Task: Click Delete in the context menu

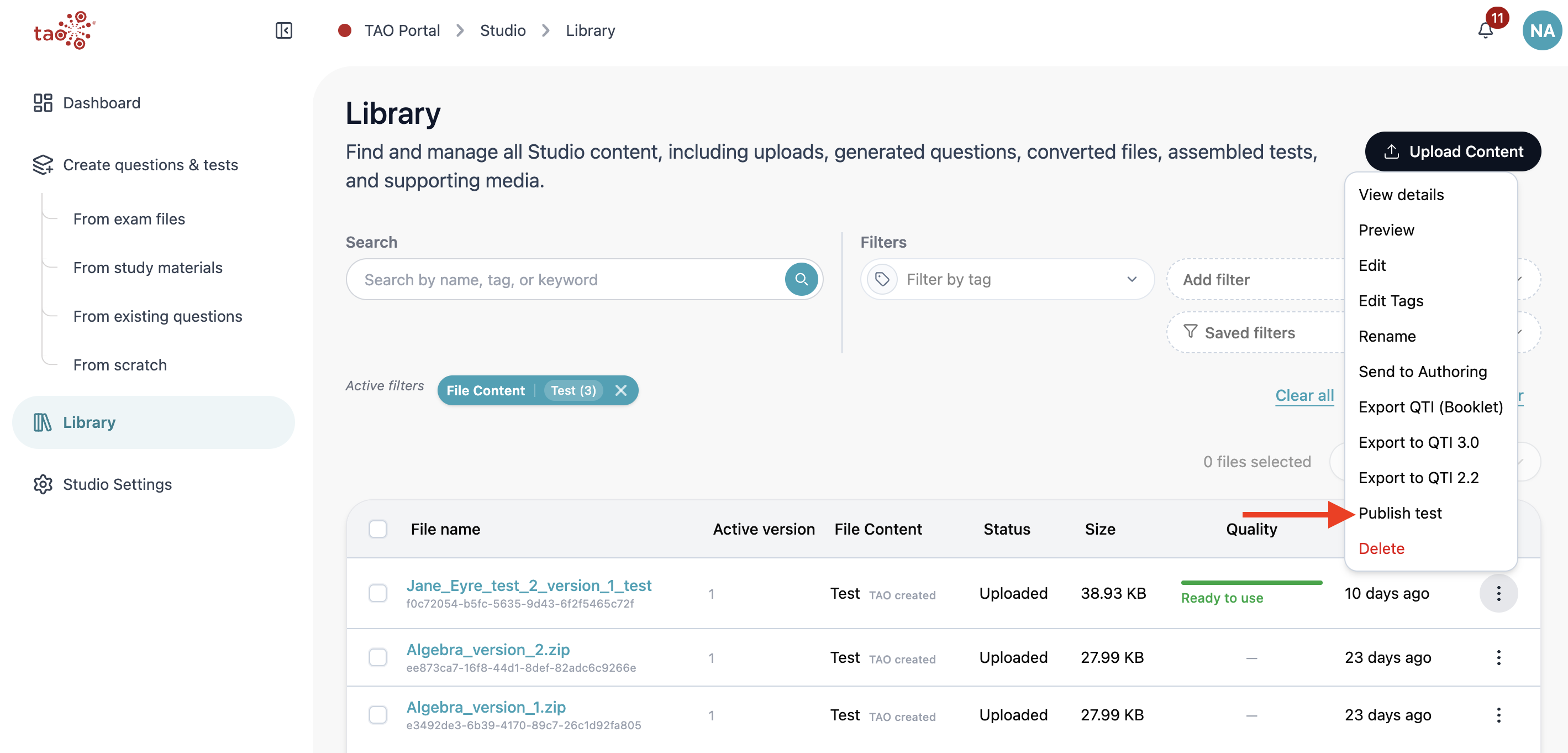Action: coord(1381,548)
